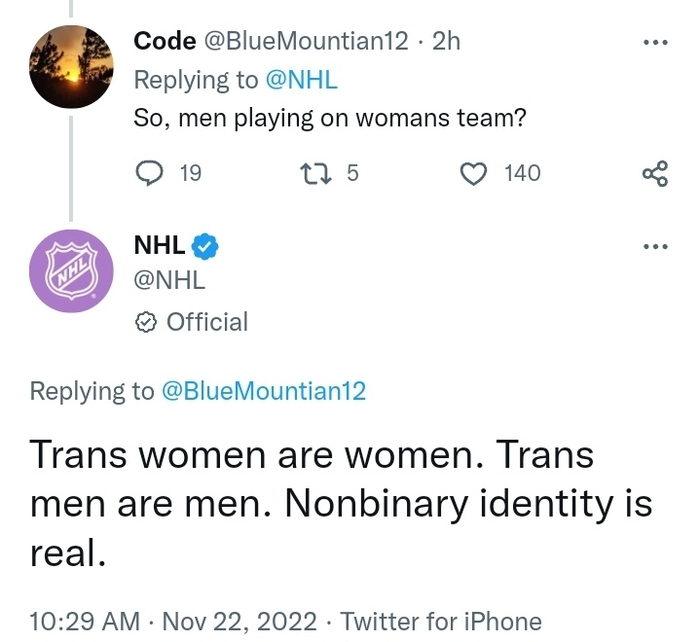Click the Official label text

pos(206,322)
